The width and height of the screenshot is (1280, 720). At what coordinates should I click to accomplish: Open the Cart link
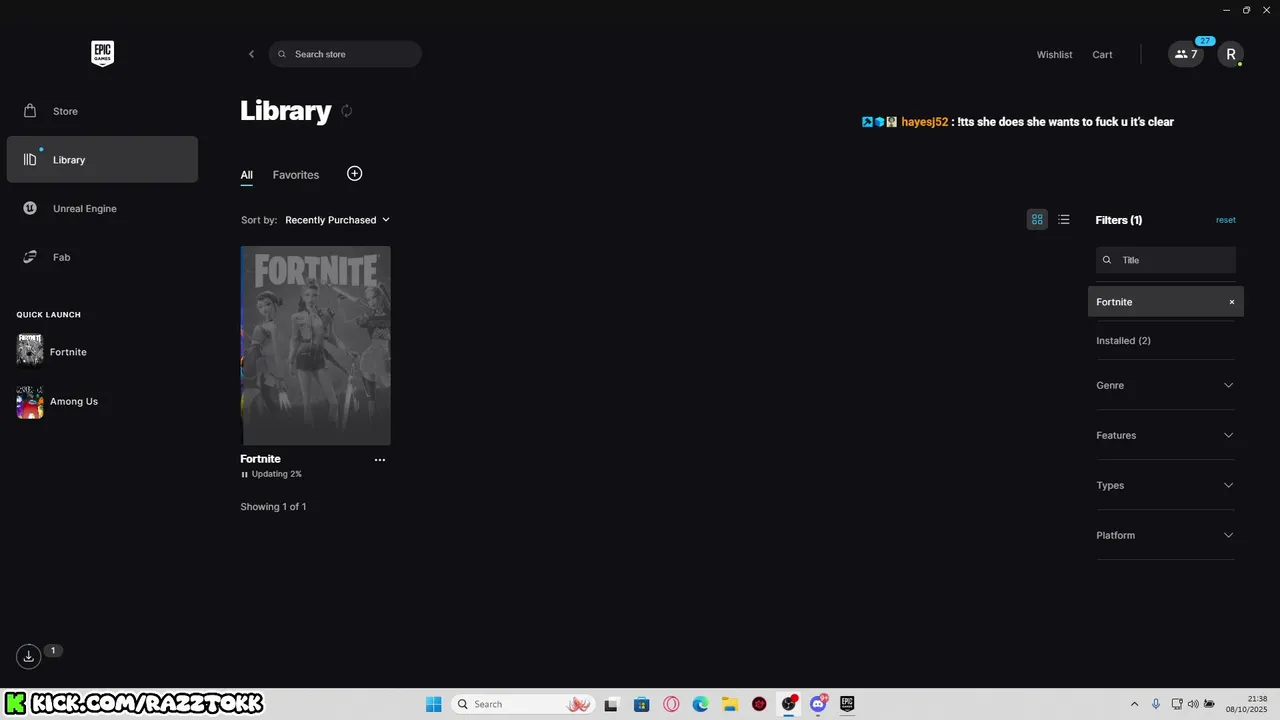pos(1102,55)
